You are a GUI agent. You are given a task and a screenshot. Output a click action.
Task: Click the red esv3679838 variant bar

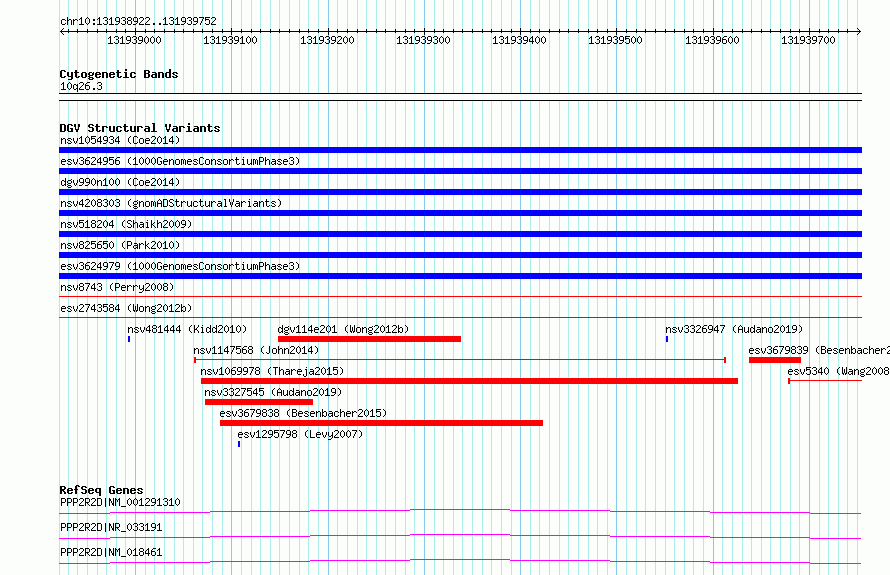click(381, 423)
